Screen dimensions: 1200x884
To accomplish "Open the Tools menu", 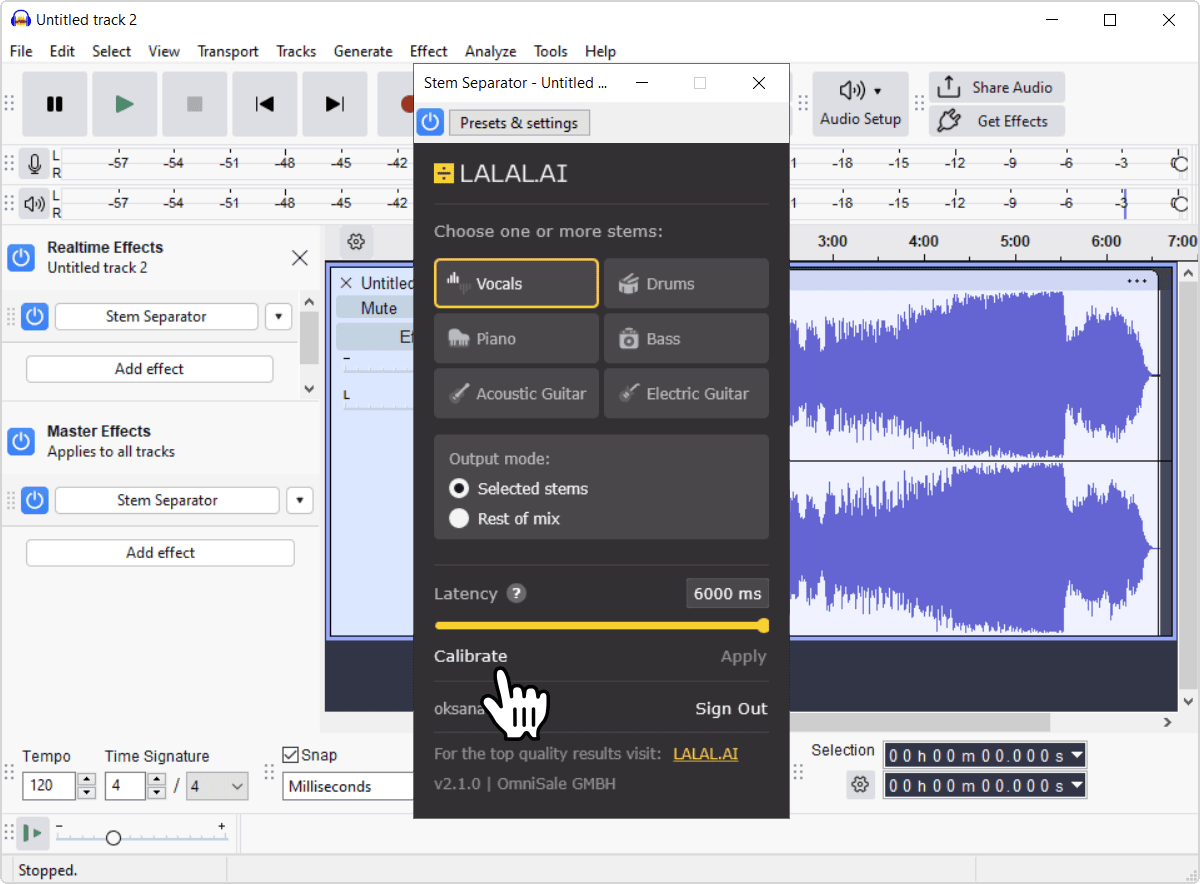I will click(x=550, y=51).
